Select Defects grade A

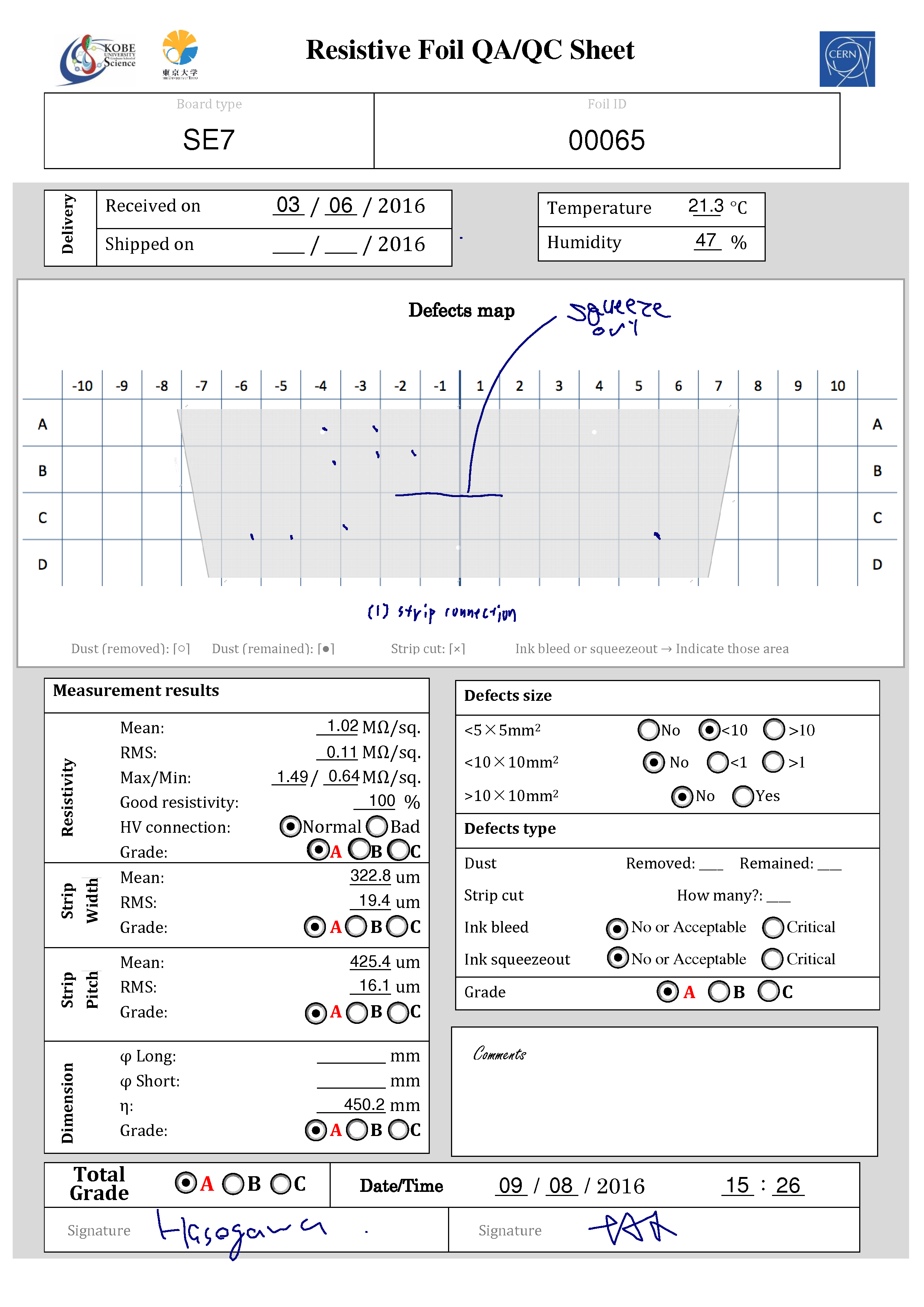click(x=667, y=991)
